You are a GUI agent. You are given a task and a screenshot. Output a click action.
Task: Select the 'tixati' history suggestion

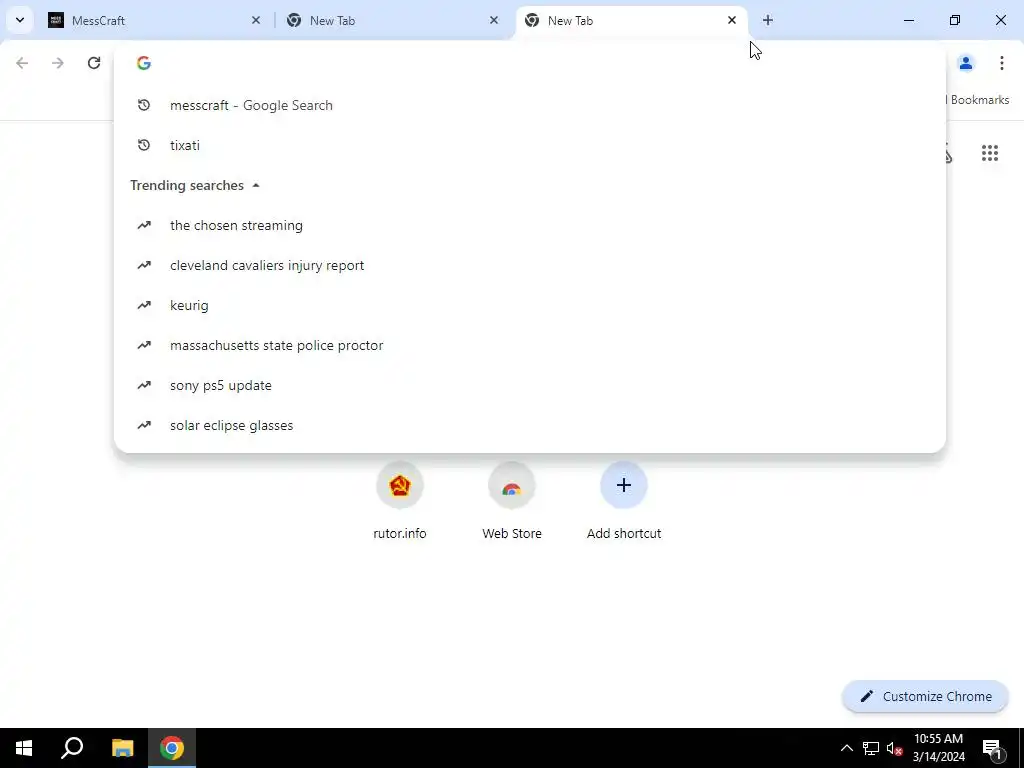point(530,145)
